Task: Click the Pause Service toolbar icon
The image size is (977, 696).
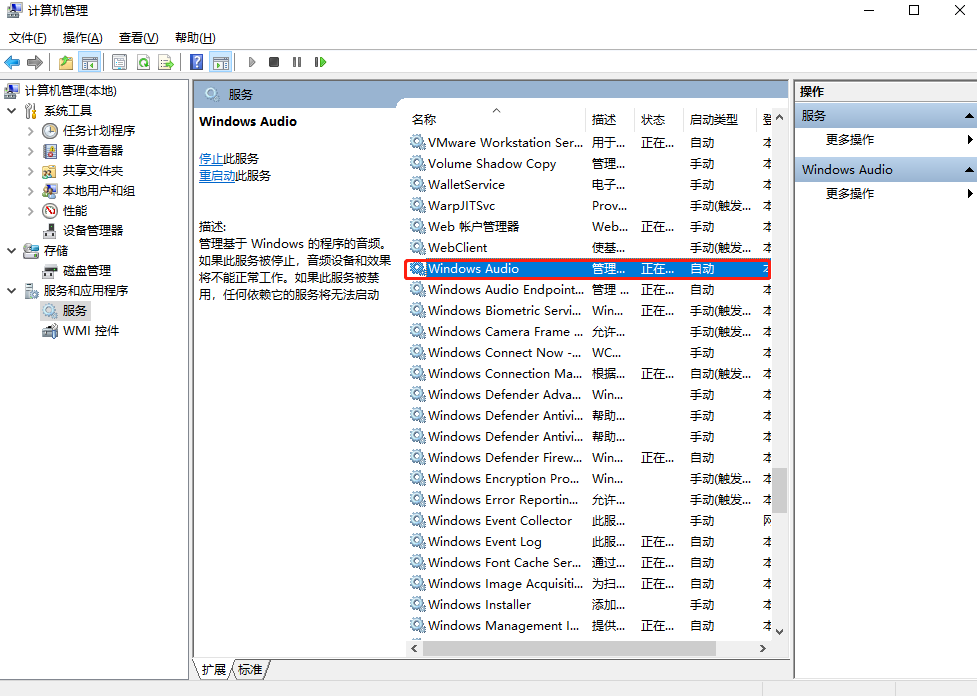Action: pos(296,61)
